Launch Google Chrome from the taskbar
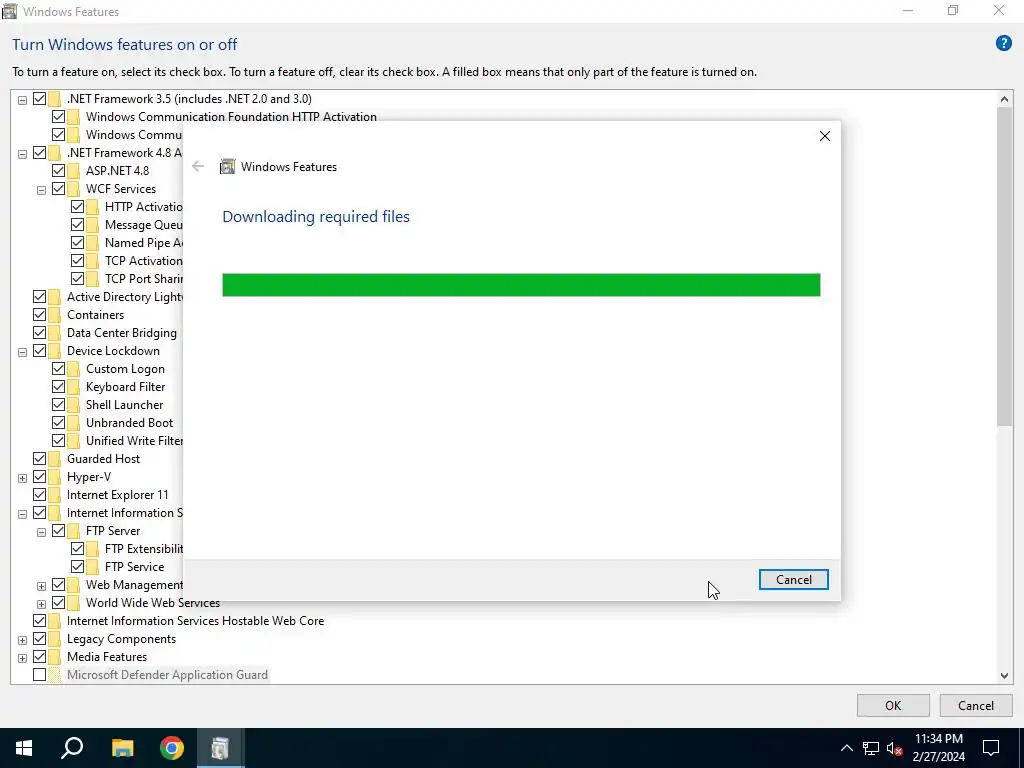1024x768 pixels. point(172,748)
